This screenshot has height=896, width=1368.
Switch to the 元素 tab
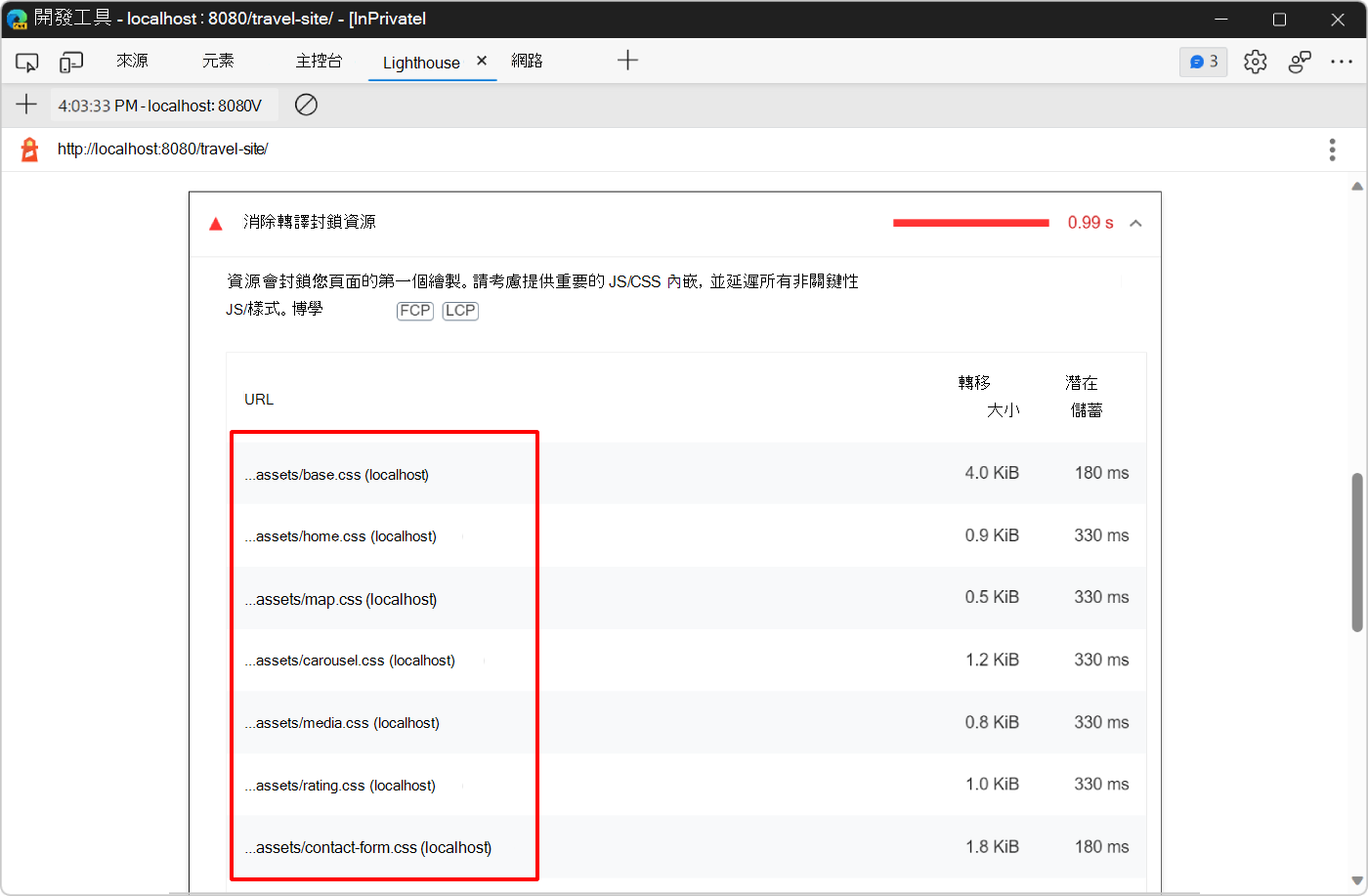(x=218, y=61)
